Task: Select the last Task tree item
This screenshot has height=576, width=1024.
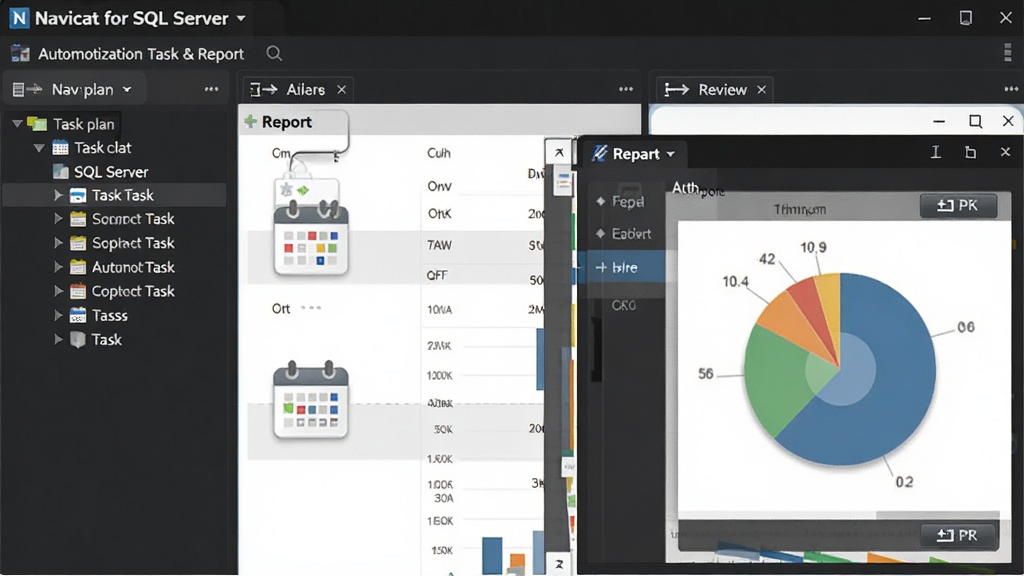Action: 106,340
